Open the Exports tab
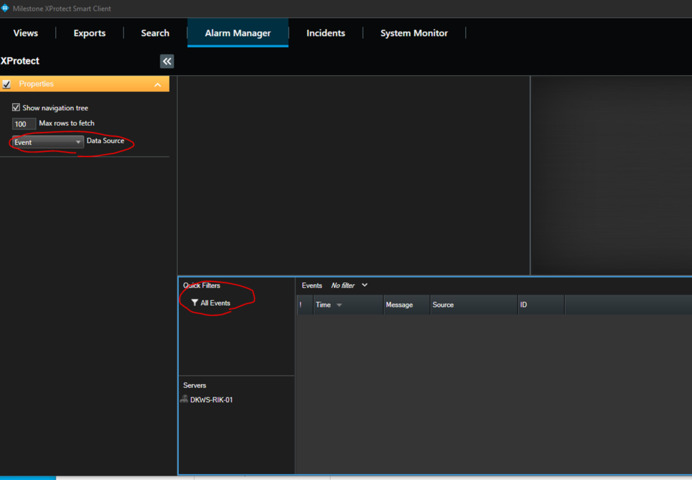The height and width of the screenshot is (480, 692). (89, 33)
